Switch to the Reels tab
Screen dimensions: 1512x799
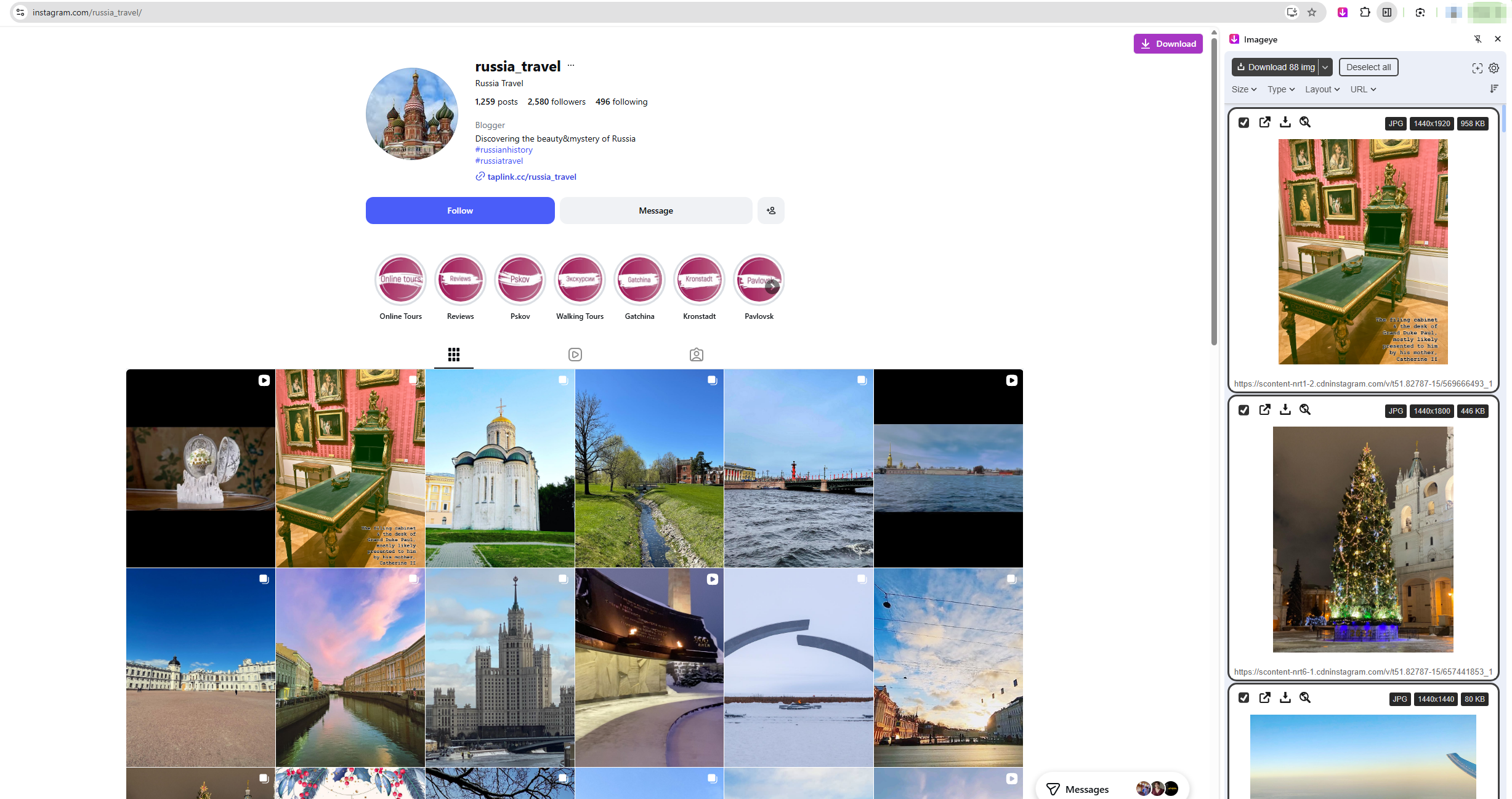[575, 355]
